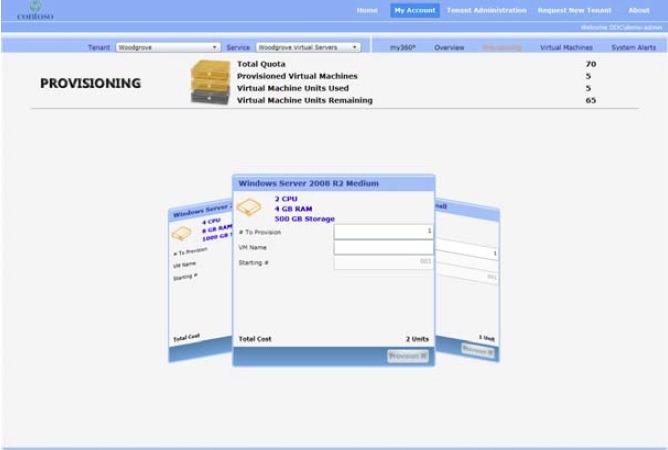This screenshot has height=450, width=668.
Task: Click the server icon in the left card
Action: [x=181, y=233]
